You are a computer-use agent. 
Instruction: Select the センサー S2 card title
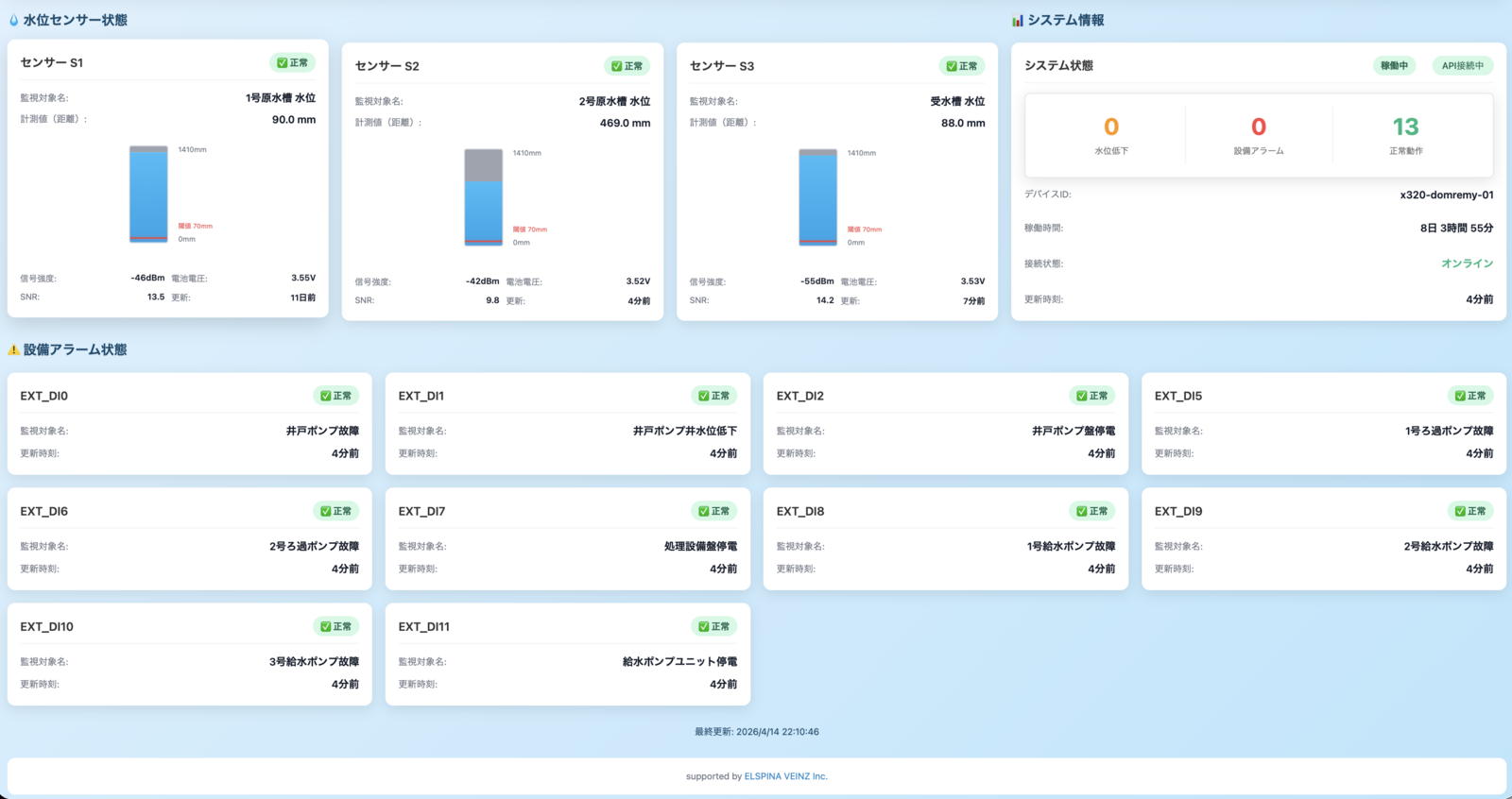(387, 66)
